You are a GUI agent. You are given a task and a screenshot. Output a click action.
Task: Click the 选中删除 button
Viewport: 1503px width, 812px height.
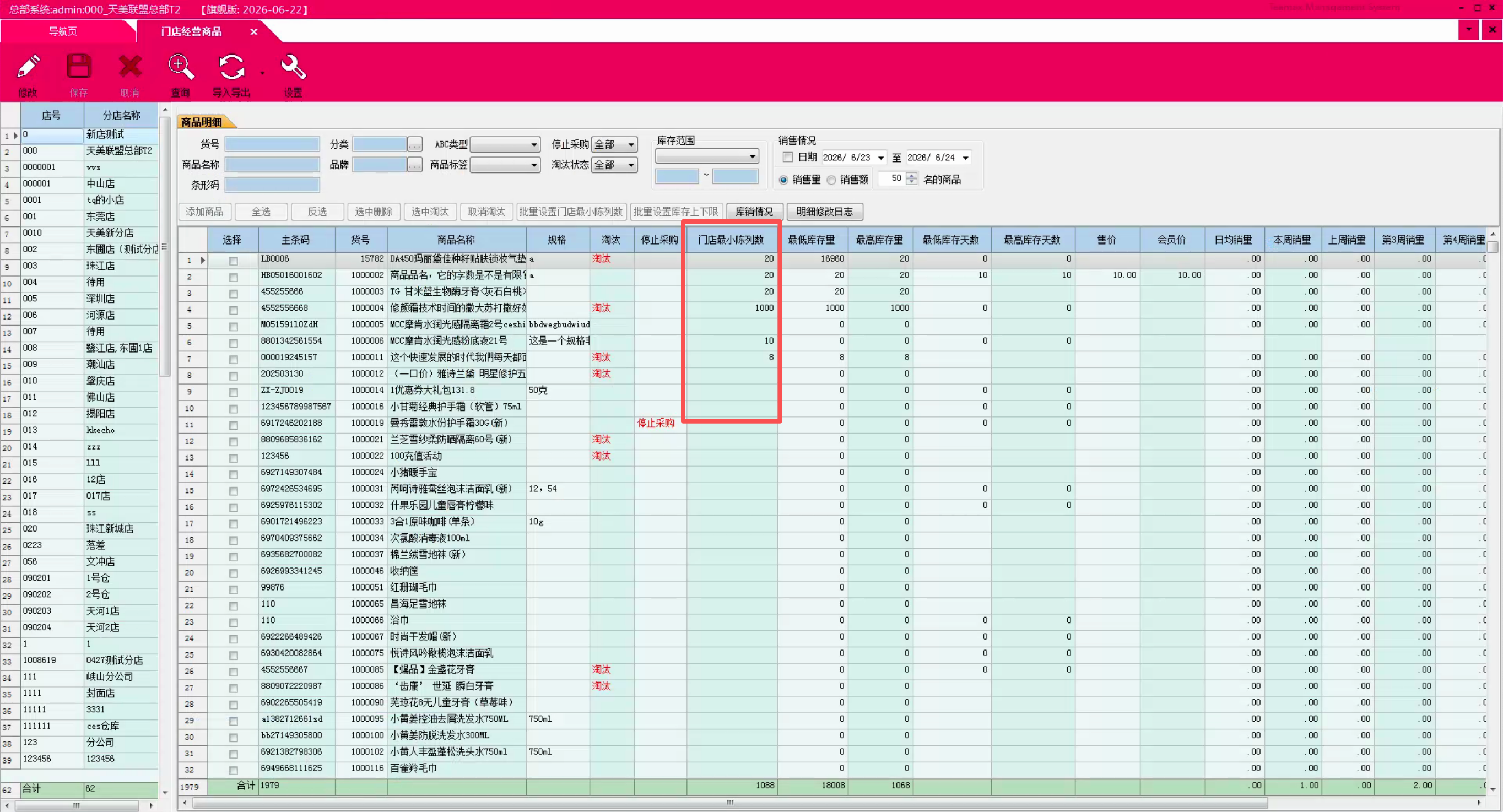(x=374, y=212)
